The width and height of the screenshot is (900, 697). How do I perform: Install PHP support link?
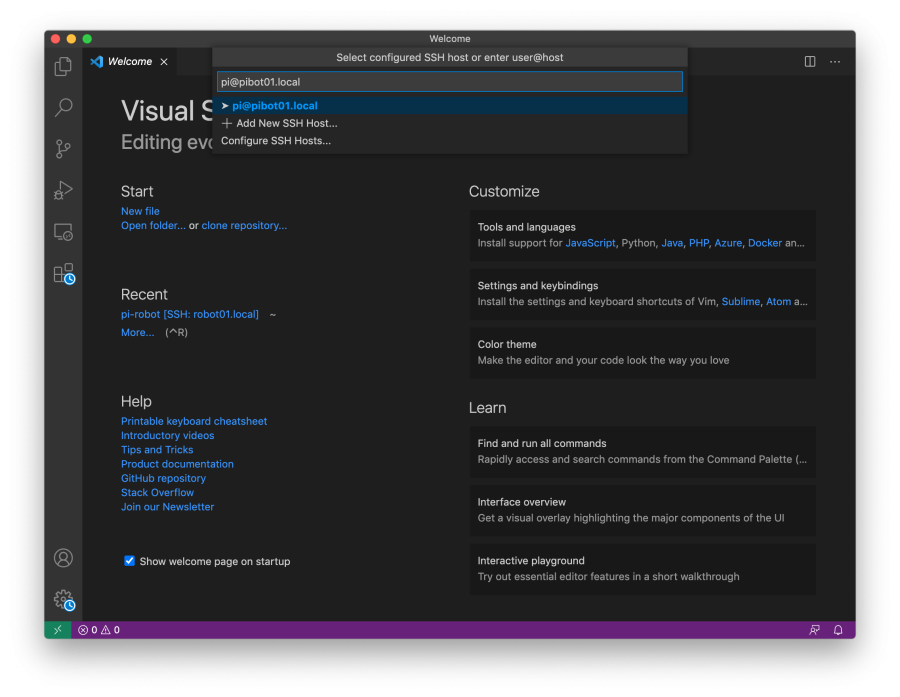[x=699, y=243]
